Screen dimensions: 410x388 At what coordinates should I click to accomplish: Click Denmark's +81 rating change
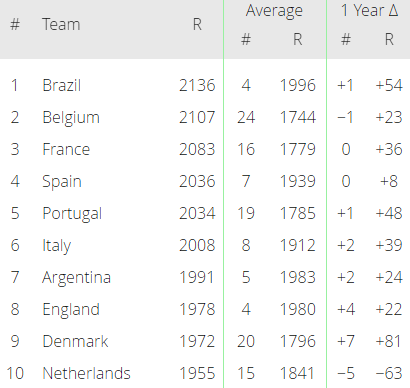click(389, 341)
